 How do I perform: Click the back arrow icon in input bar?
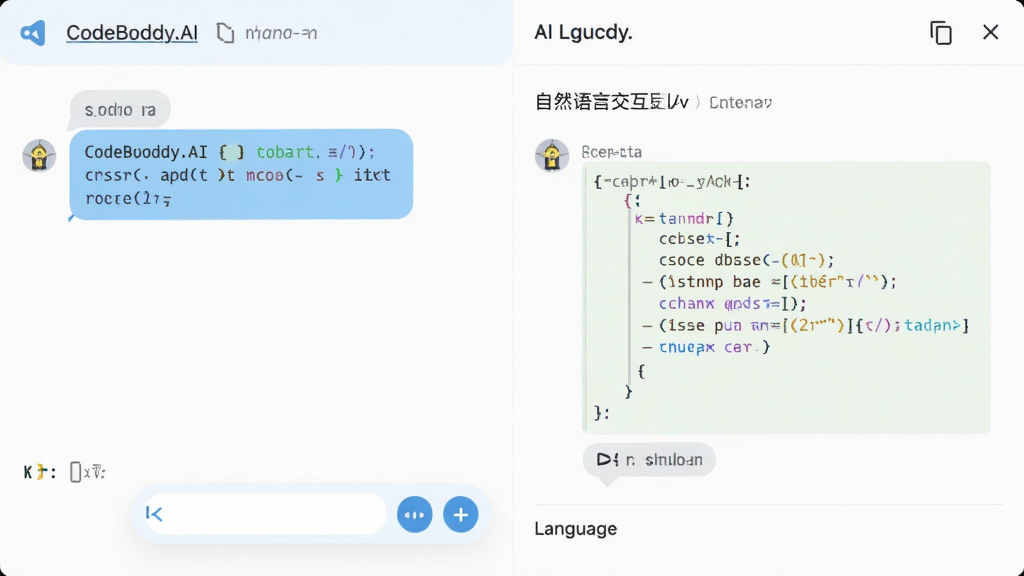(154, 514)
